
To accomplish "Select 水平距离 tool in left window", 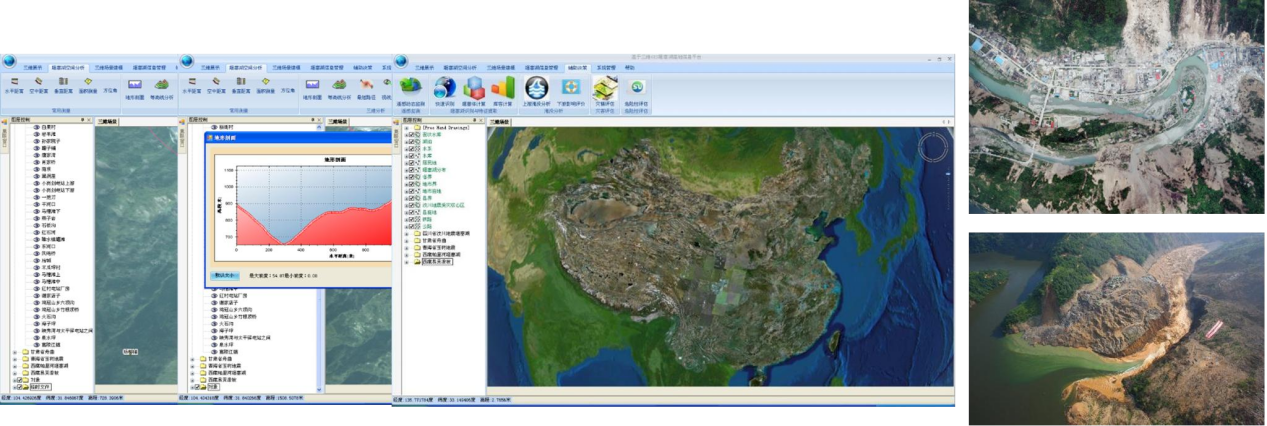I will coord(14,86).
